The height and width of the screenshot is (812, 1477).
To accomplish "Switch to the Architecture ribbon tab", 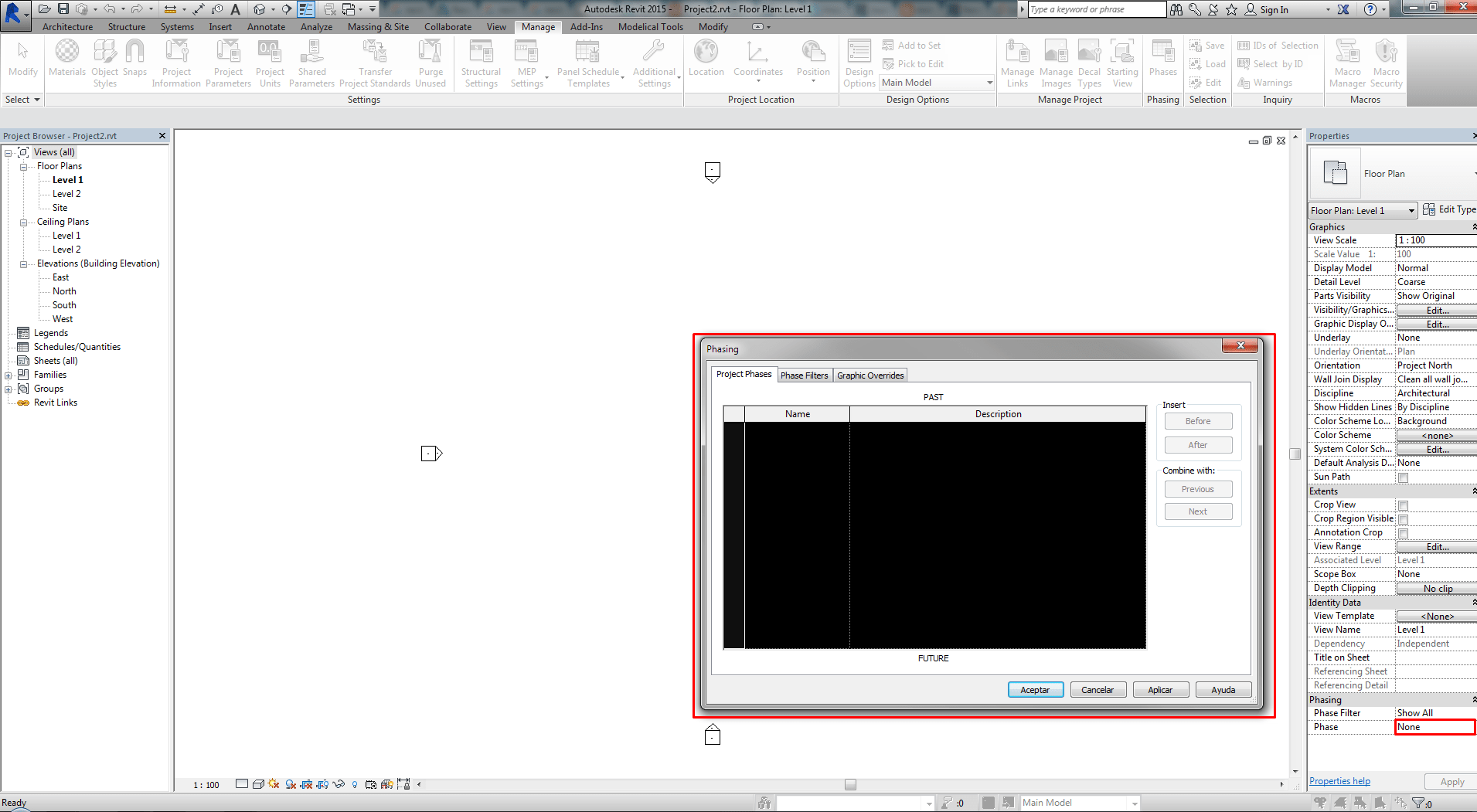I will pos(67,26).
